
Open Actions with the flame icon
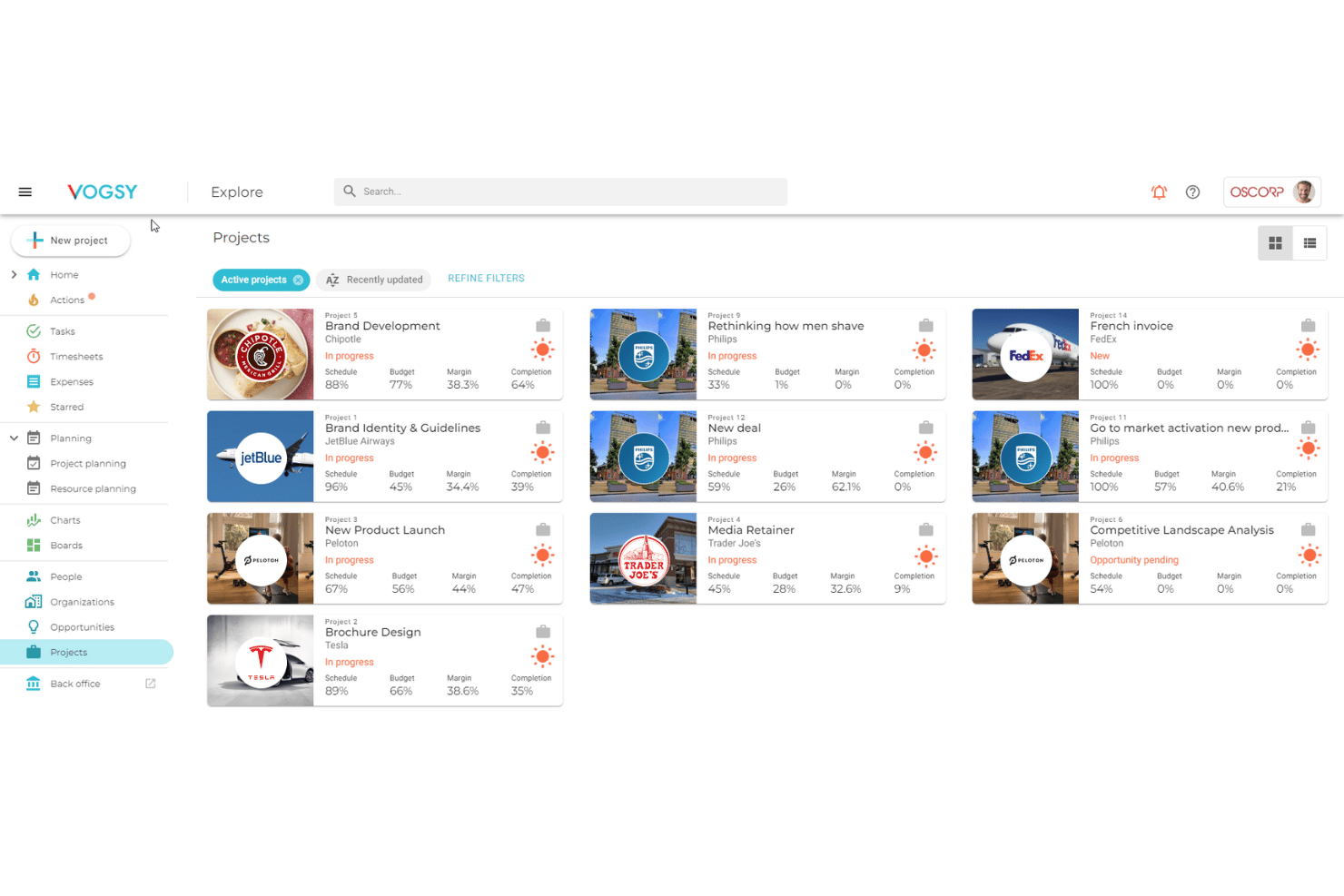pyautogui.click(x=34, y=300)
